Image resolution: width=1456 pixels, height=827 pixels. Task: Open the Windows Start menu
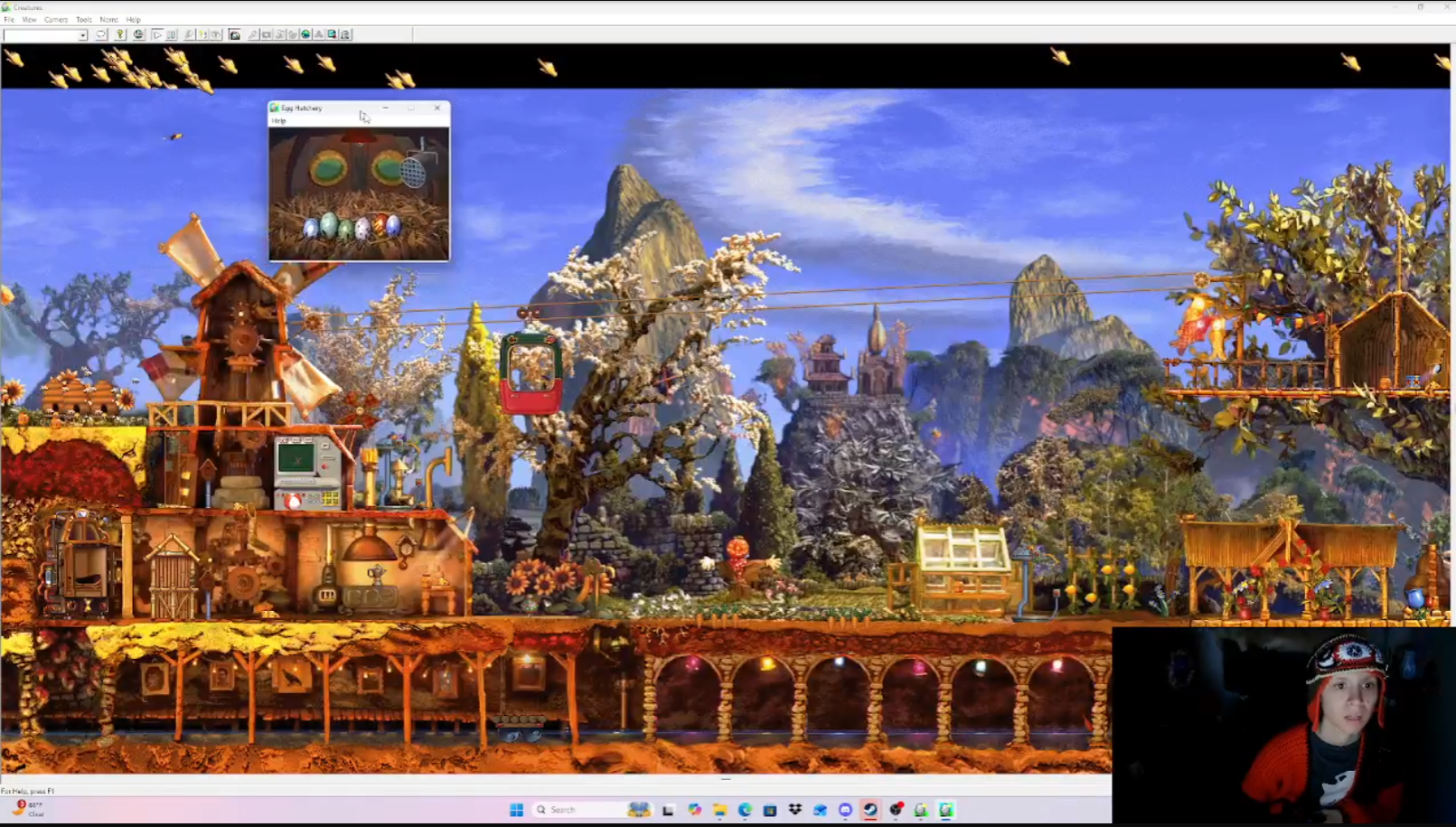point(516,810)
